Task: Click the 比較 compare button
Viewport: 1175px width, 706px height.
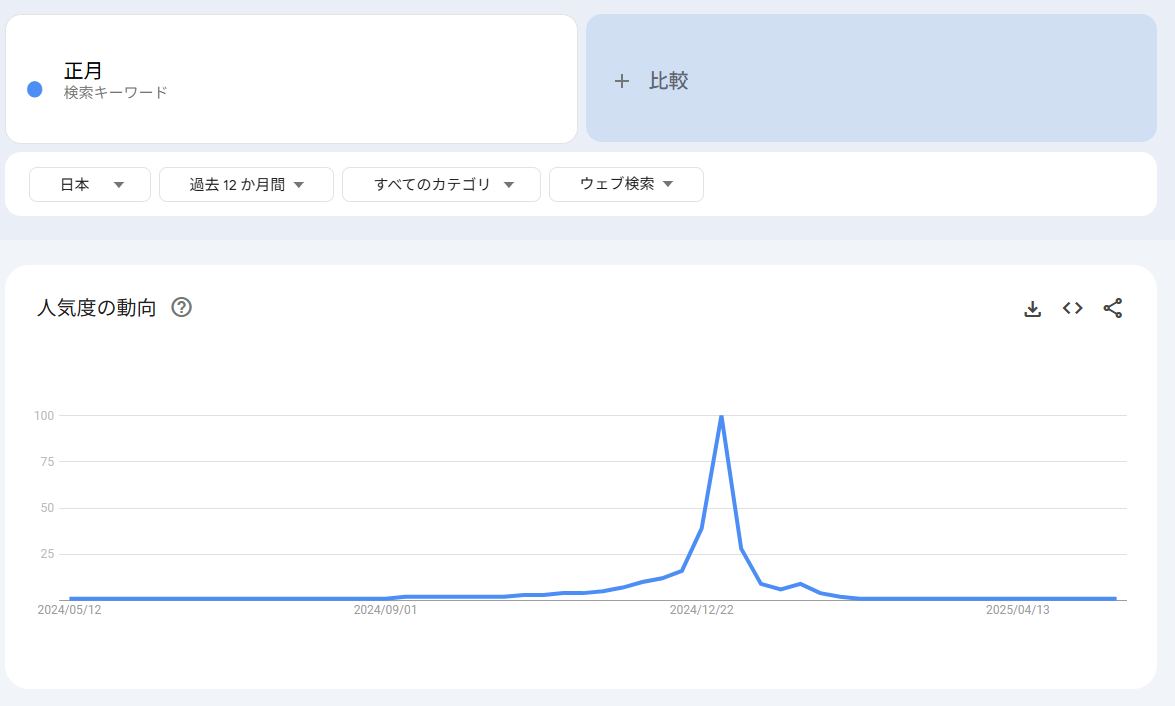Action: 668,81
